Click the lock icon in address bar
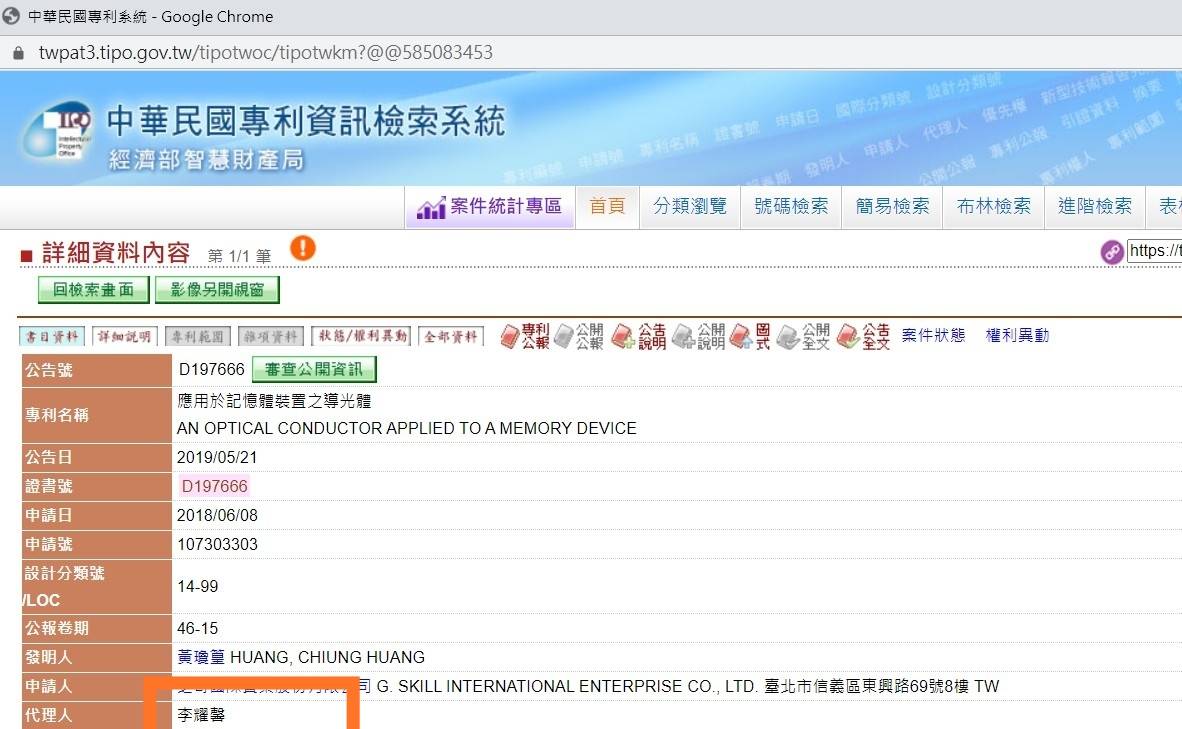The image size is (1182, 729). coord(19,53)
